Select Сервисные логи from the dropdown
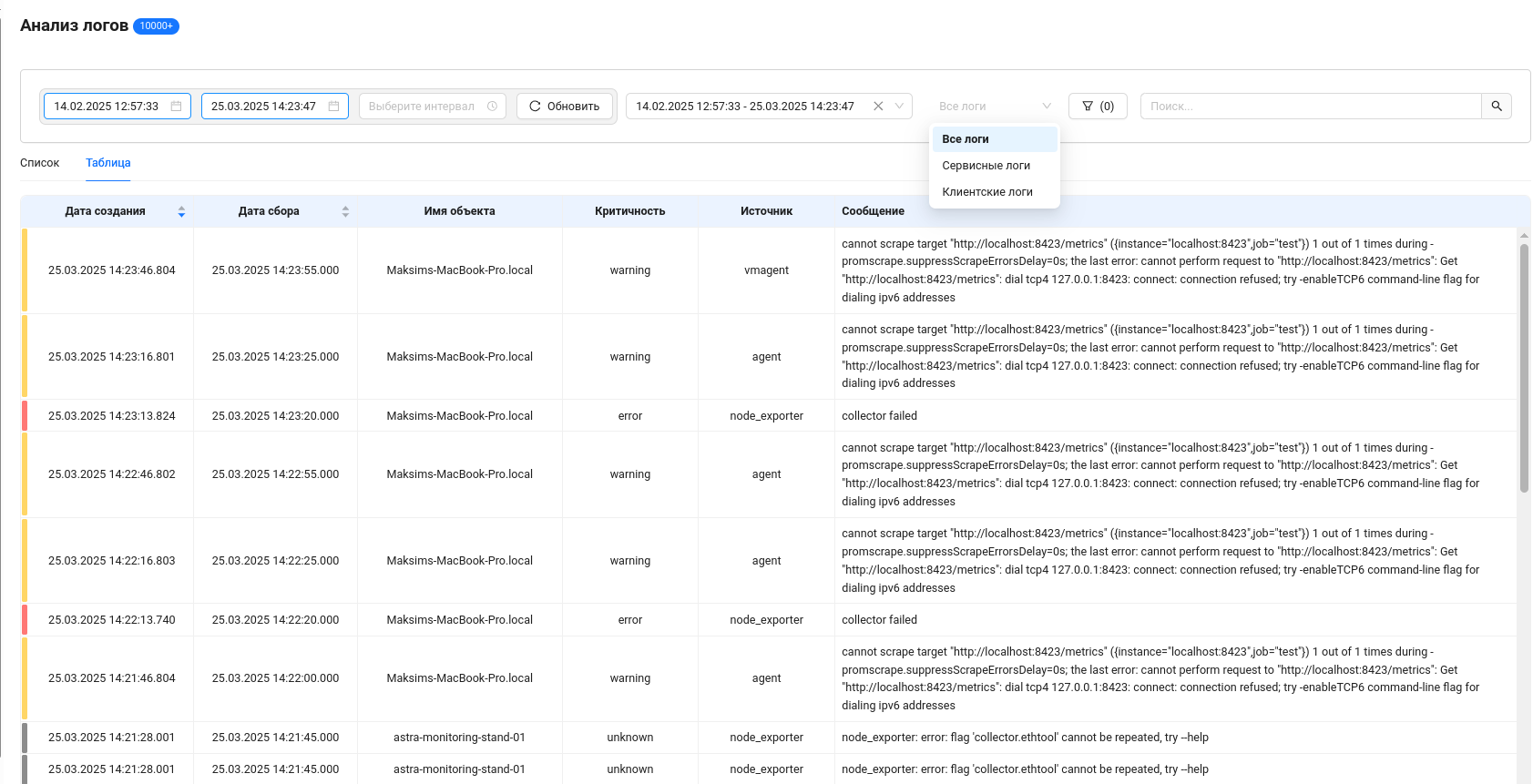Image resolution: width=1533 pixels, height=784 pixels. (x=986, y=166)
